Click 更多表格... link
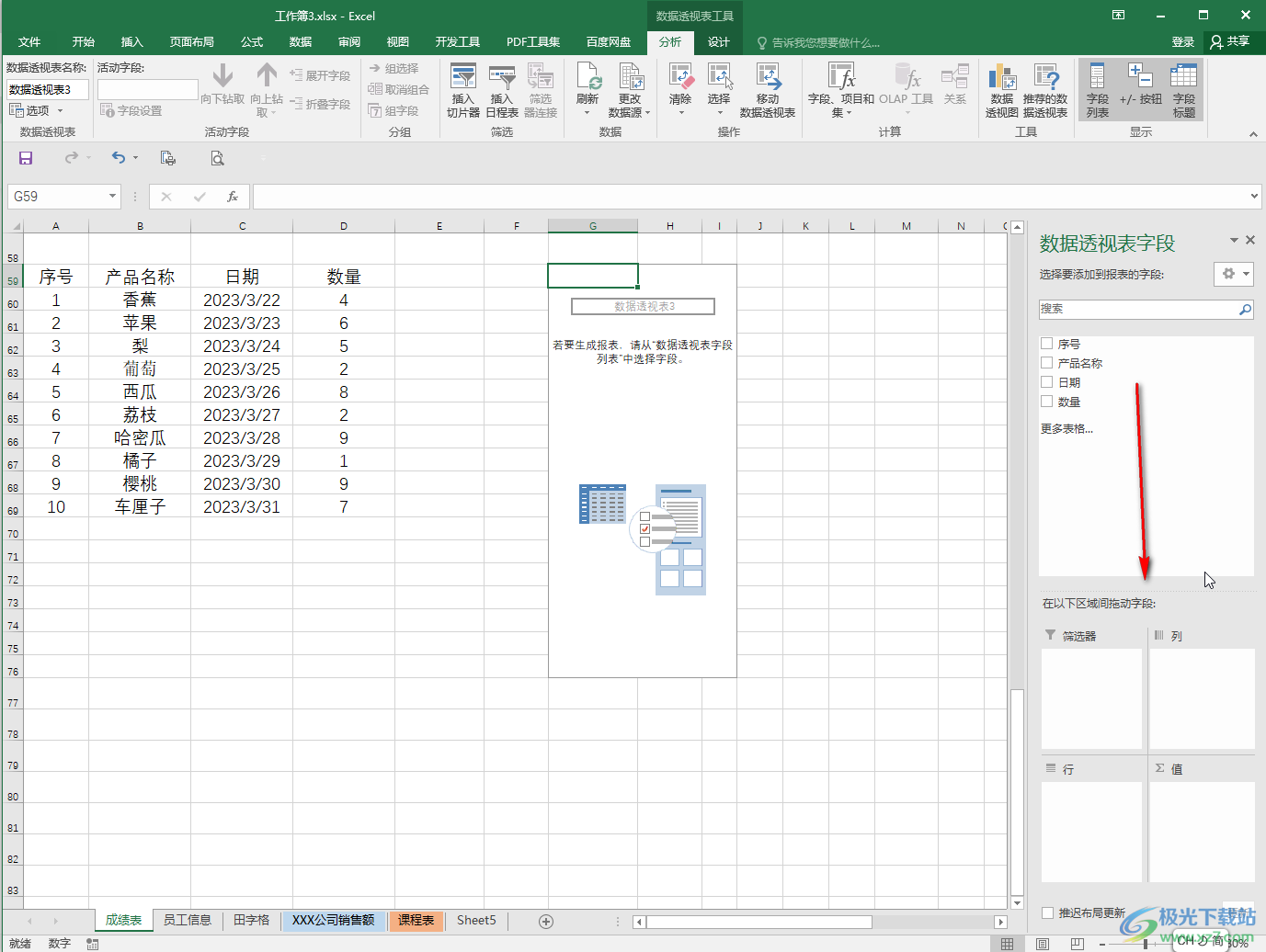 [x=1066, y=428]
